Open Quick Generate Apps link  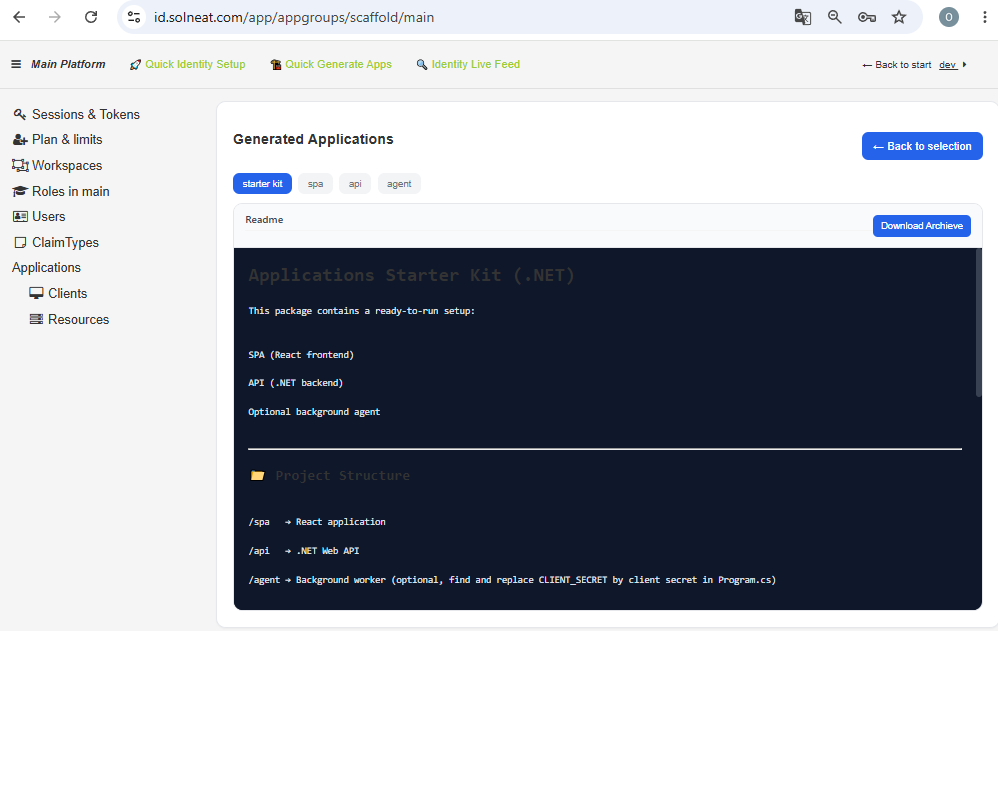[338, 64]
